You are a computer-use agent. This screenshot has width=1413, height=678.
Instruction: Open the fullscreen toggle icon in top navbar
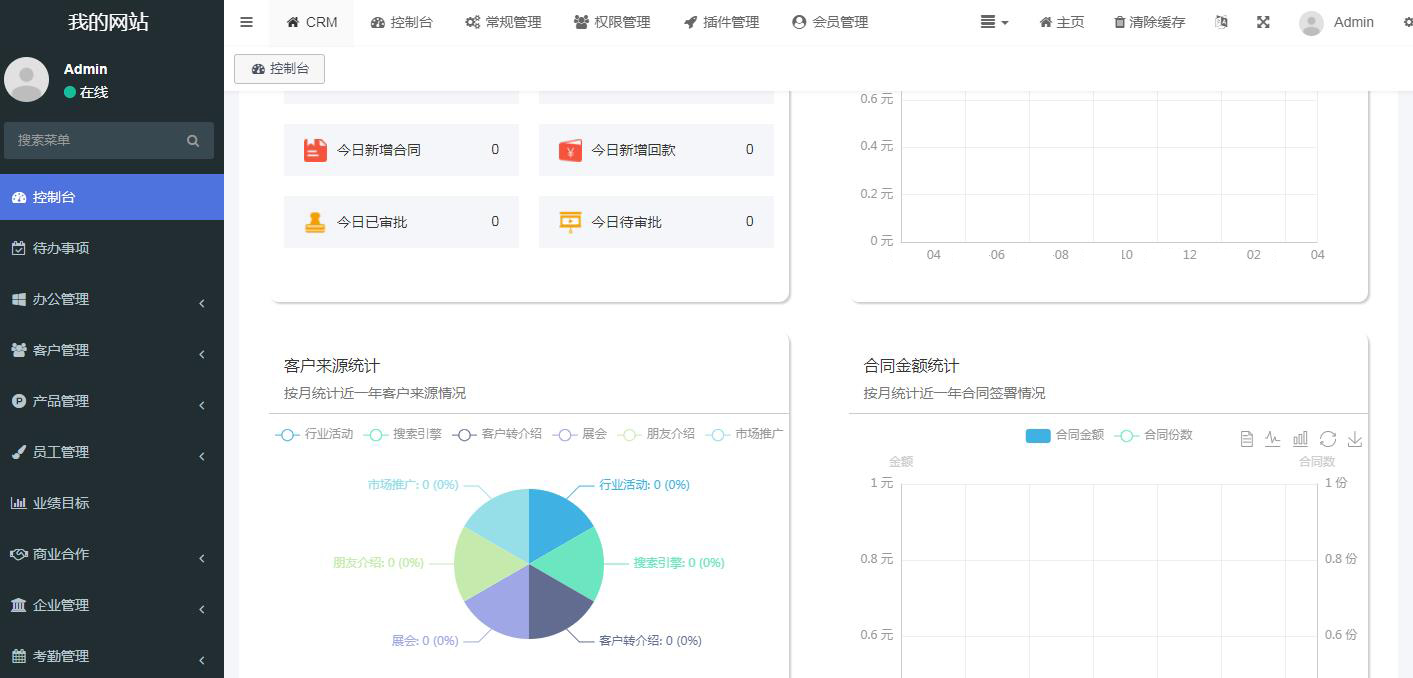tap(1263, 22)
